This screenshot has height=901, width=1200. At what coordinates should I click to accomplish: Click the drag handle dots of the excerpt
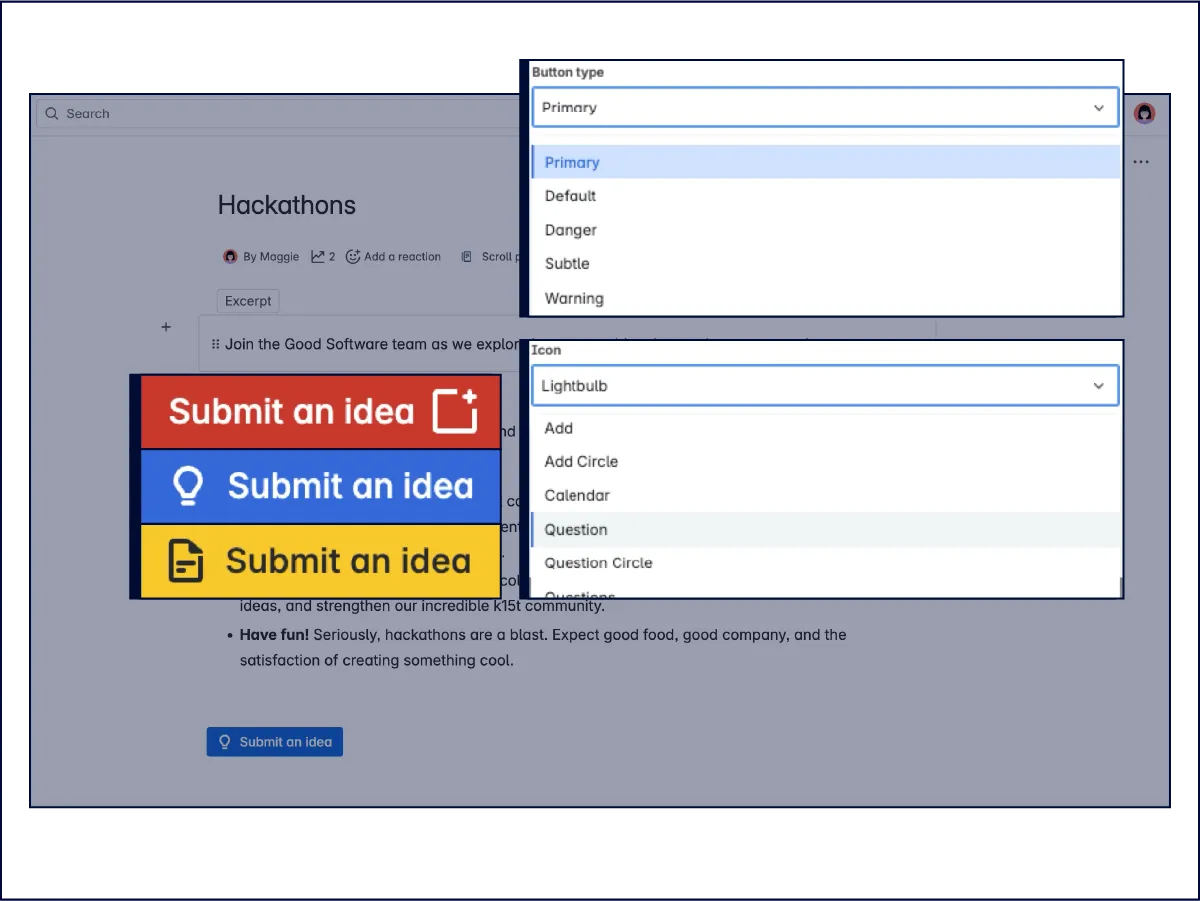pos(216,344)
